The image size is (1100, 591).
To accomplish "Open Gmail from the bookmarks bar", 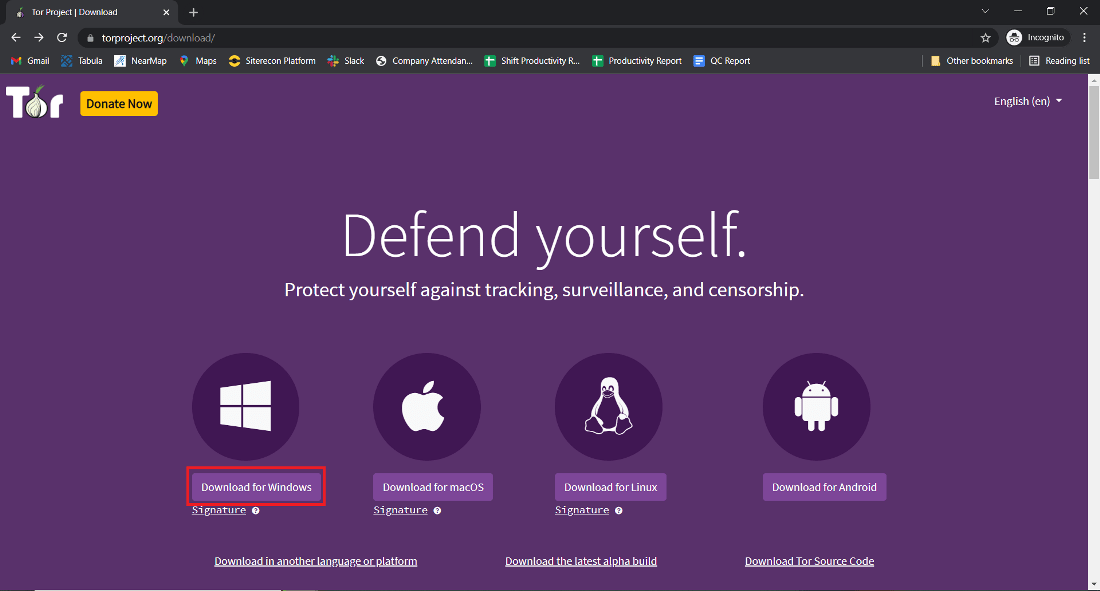I will tap(29, 60).
